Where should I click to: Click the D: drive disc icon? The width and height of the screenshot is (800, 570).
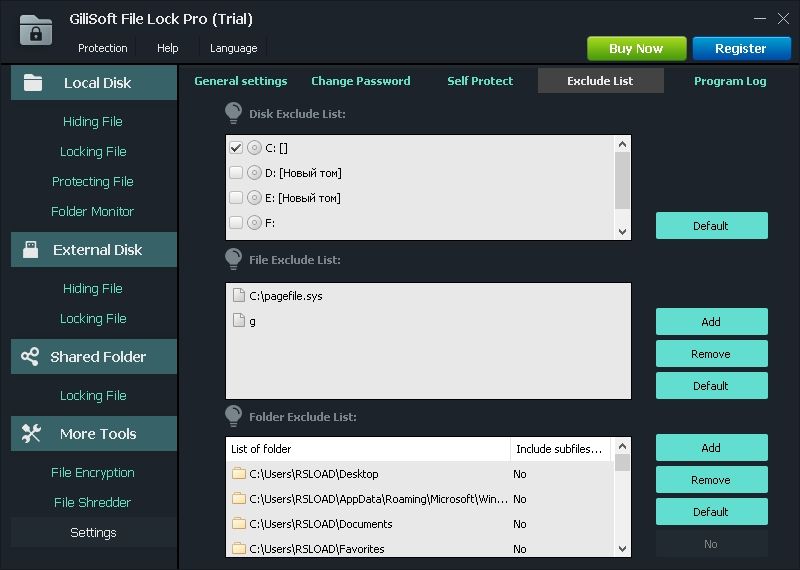pyautogui.click(x=254, y=173)
